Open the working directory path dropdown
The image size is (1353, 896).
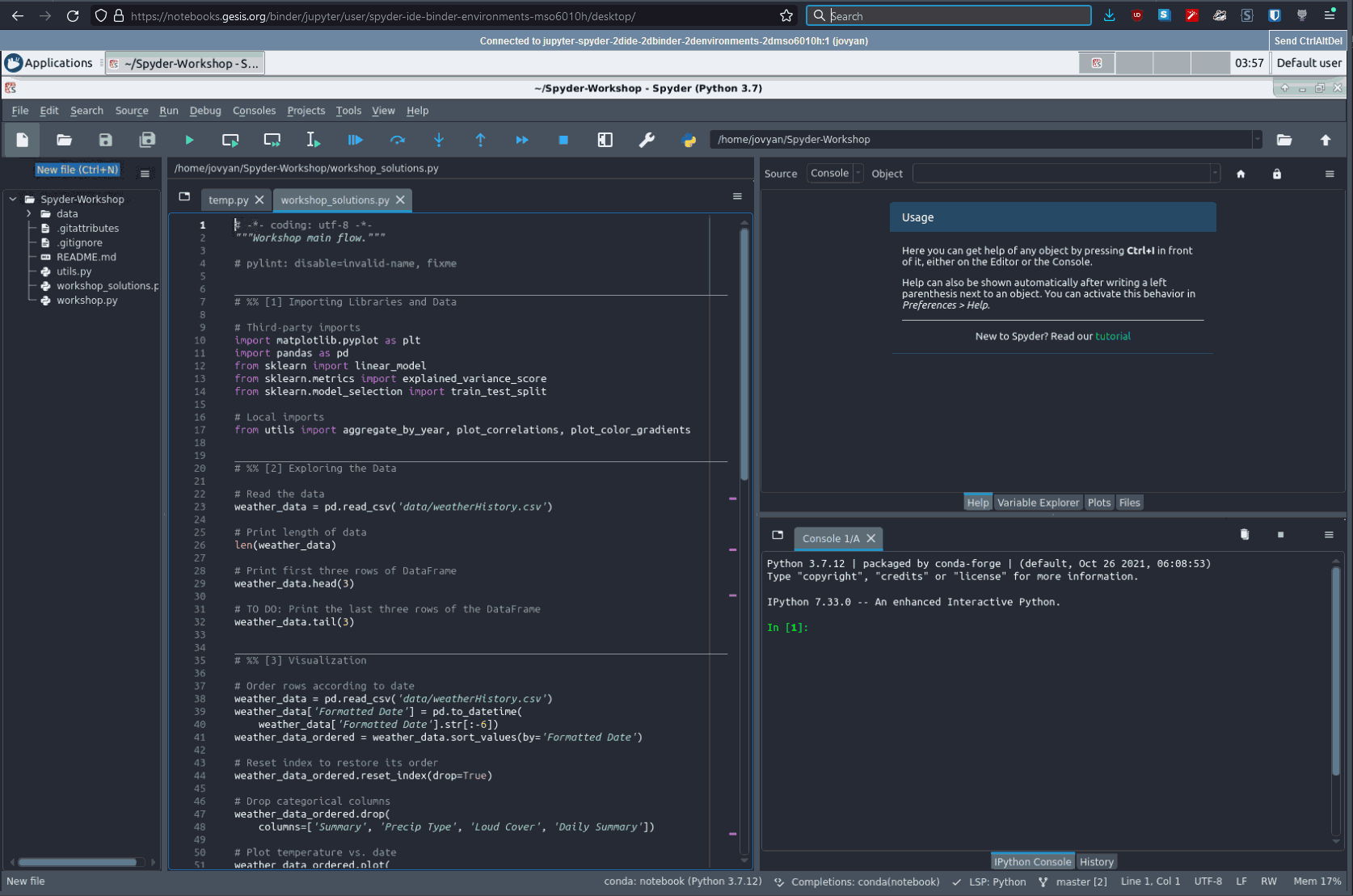pos(1257,140)
